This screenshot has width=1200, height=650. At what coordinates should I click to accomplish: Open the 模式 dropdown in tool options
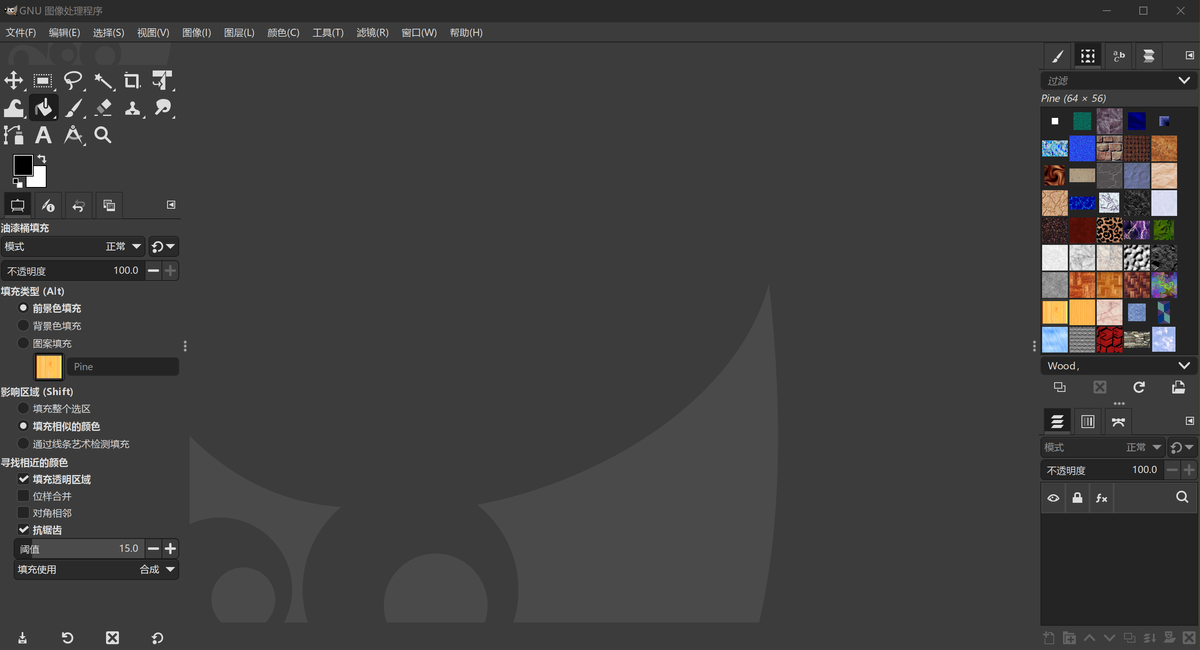pyautogui.click(x=74, y=246)
